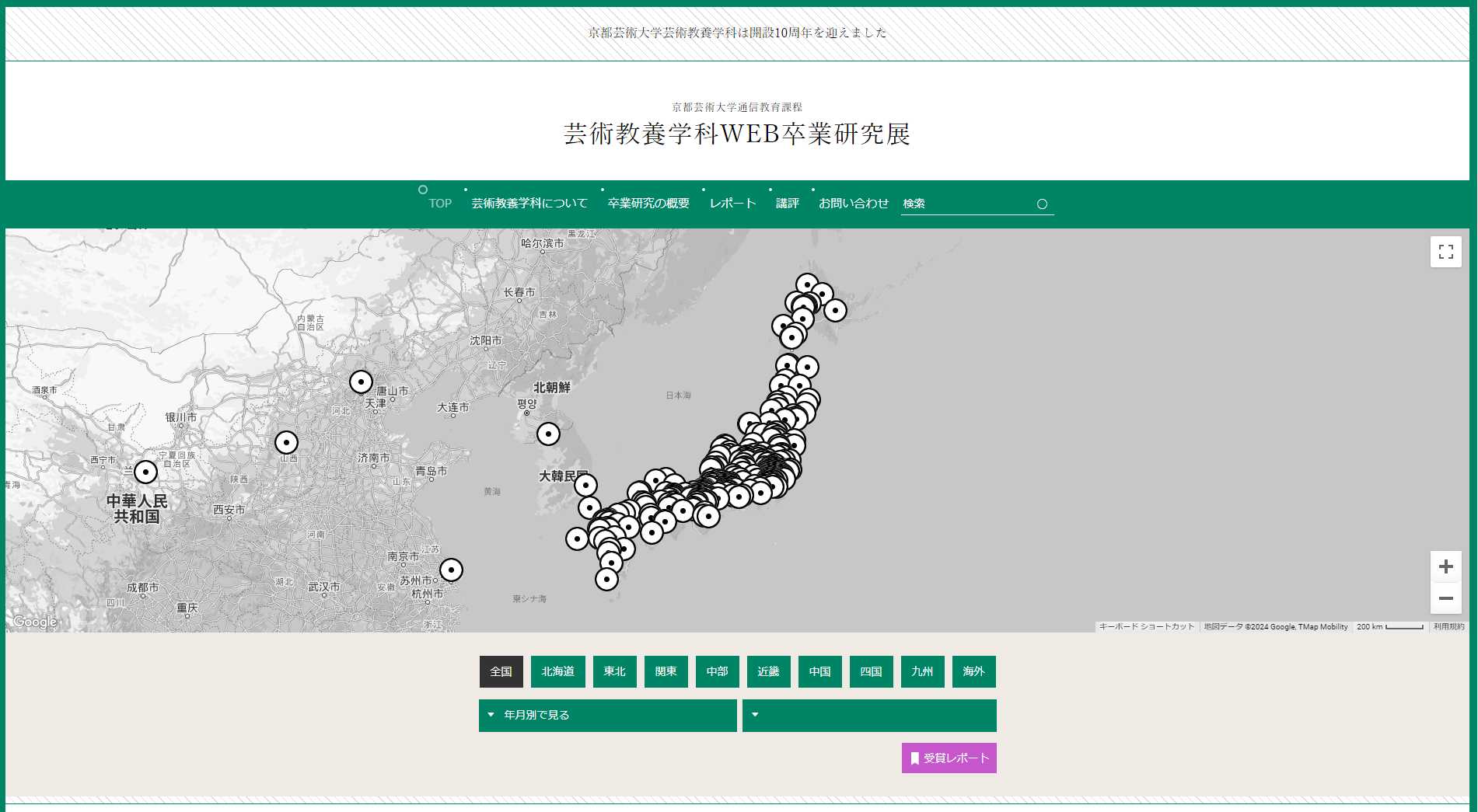Click the 受賞レポート button
The height and width of the screenshot is (812, 1478).
pyautogui.click(x=949, y=758)
